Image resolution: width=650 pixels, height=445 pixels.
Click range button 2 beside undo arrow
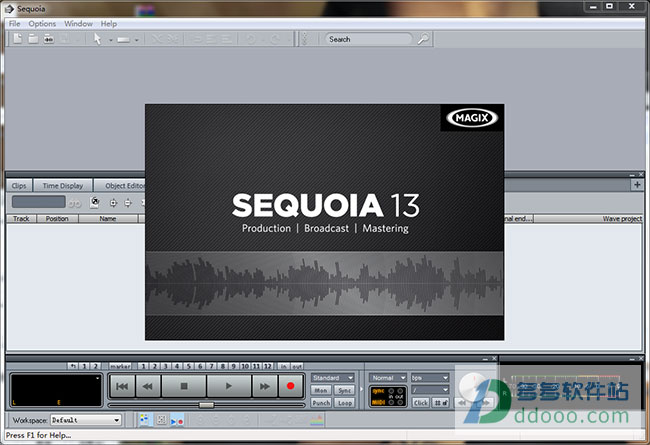tap(95, 366)
